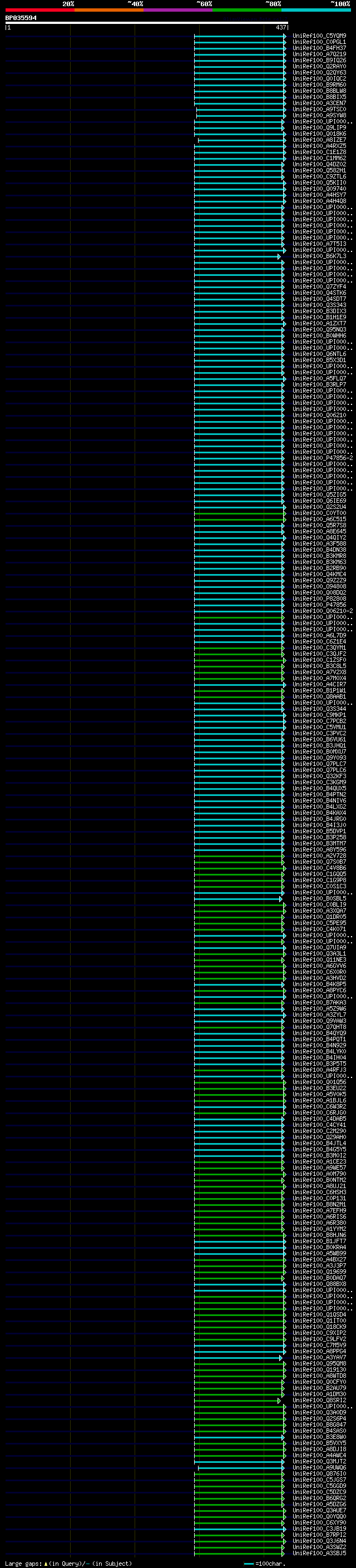
Task: Select the UniRef100_B9RM60 label
Action: point(319,85)
